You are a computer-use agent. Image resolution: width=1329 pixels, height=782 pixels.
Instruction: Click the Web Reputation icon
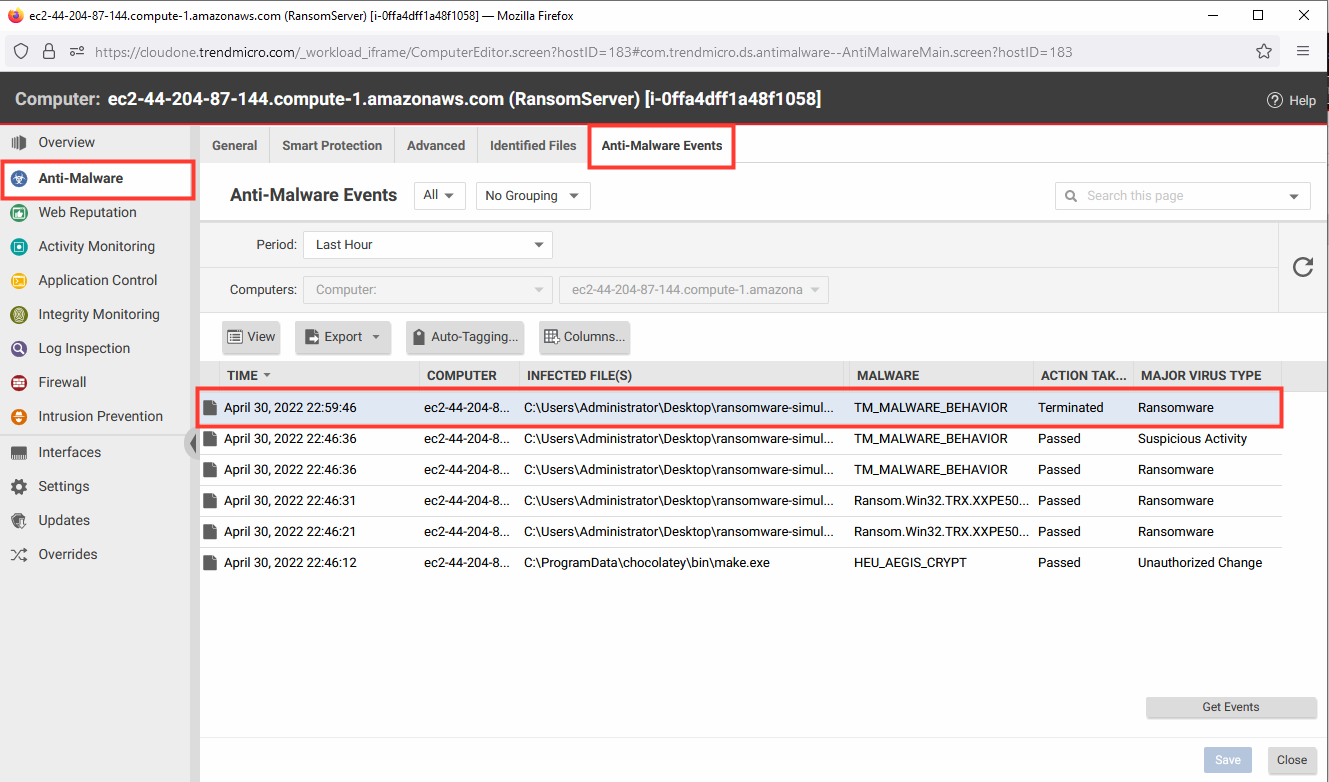click(19, 213)
